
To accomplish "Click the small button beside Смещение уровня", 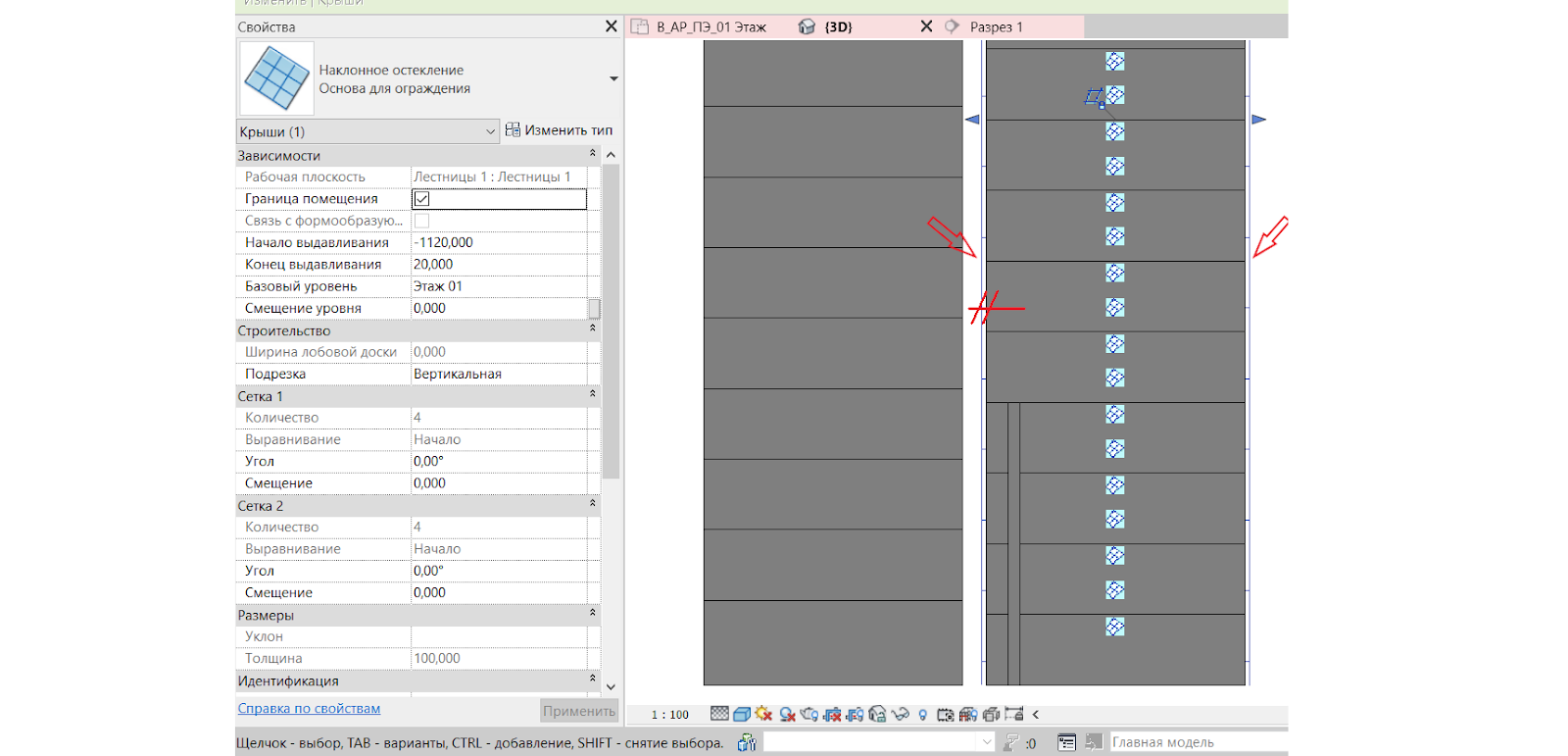I will [594, 309].
